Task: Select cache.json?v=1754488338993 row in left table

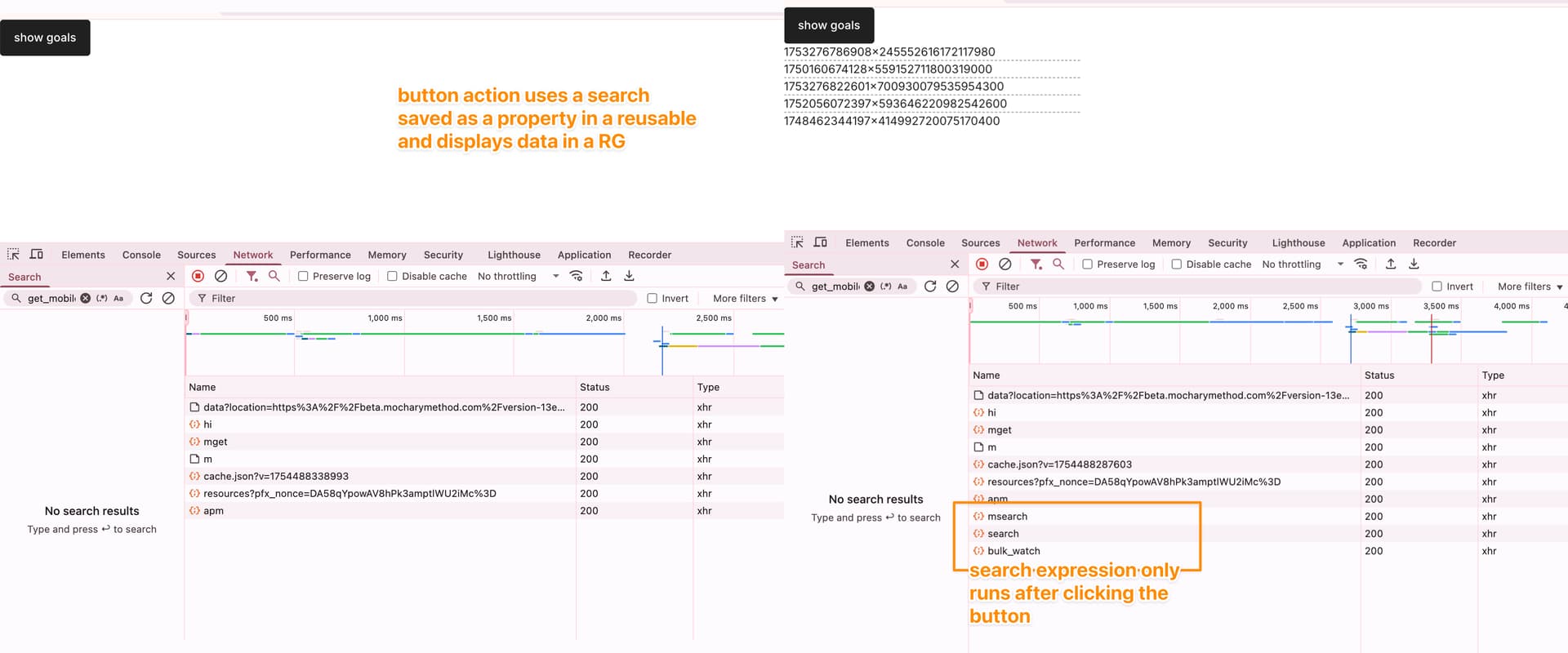Action: (x=276, y=476)
